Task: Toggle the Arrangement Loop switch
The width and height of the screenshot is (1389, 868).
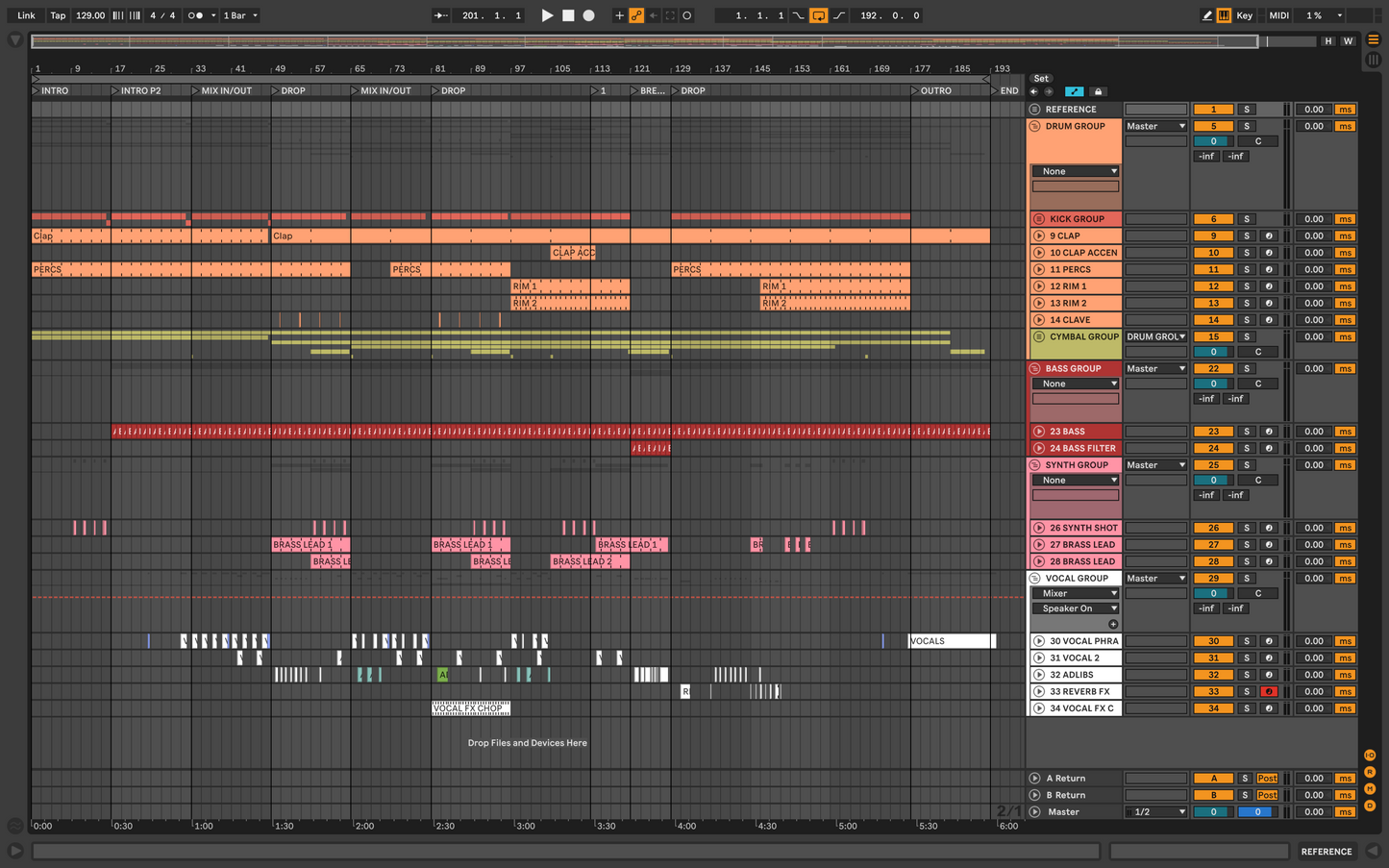Action: click(x=818, y=15)
